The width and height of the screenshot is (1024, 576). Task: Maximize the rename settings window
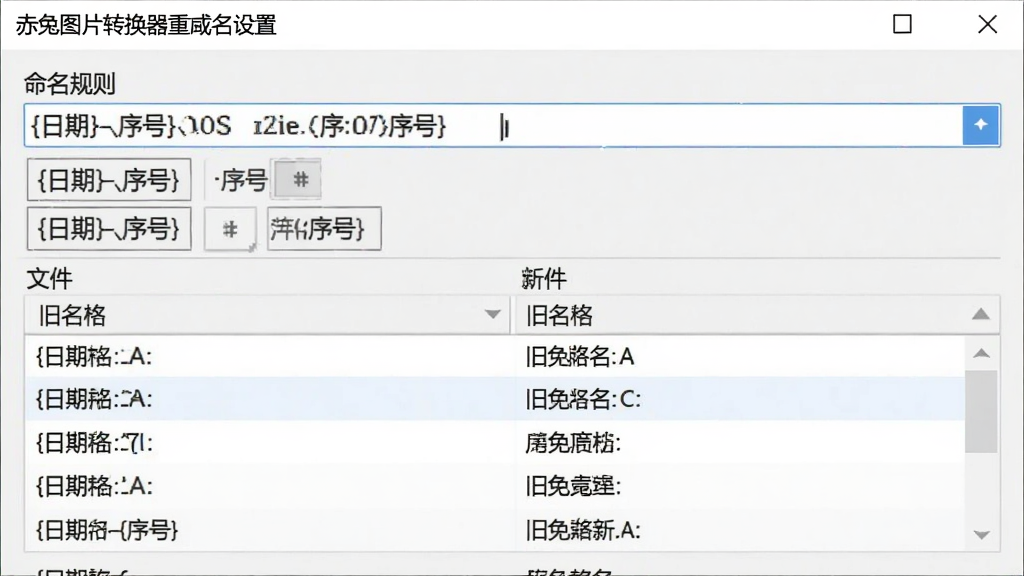[902, 24]
